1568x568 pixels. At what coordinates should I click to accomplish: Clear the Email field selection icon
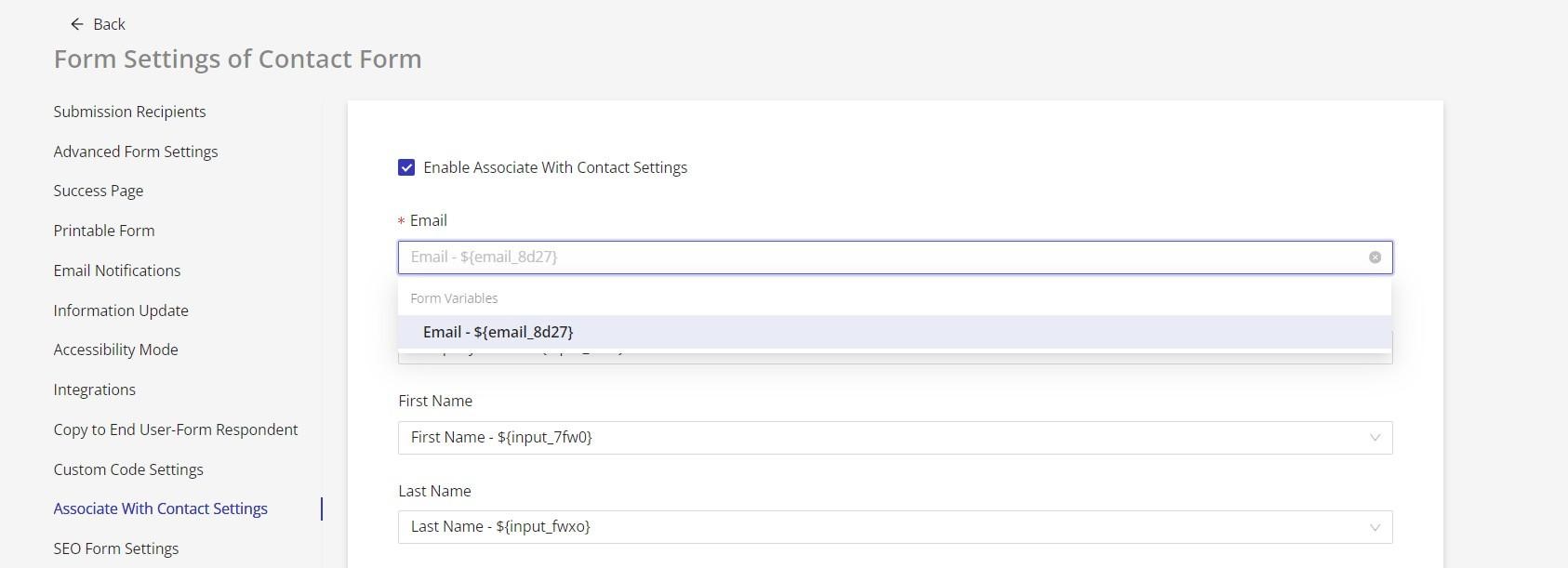tap(1375, 258)
